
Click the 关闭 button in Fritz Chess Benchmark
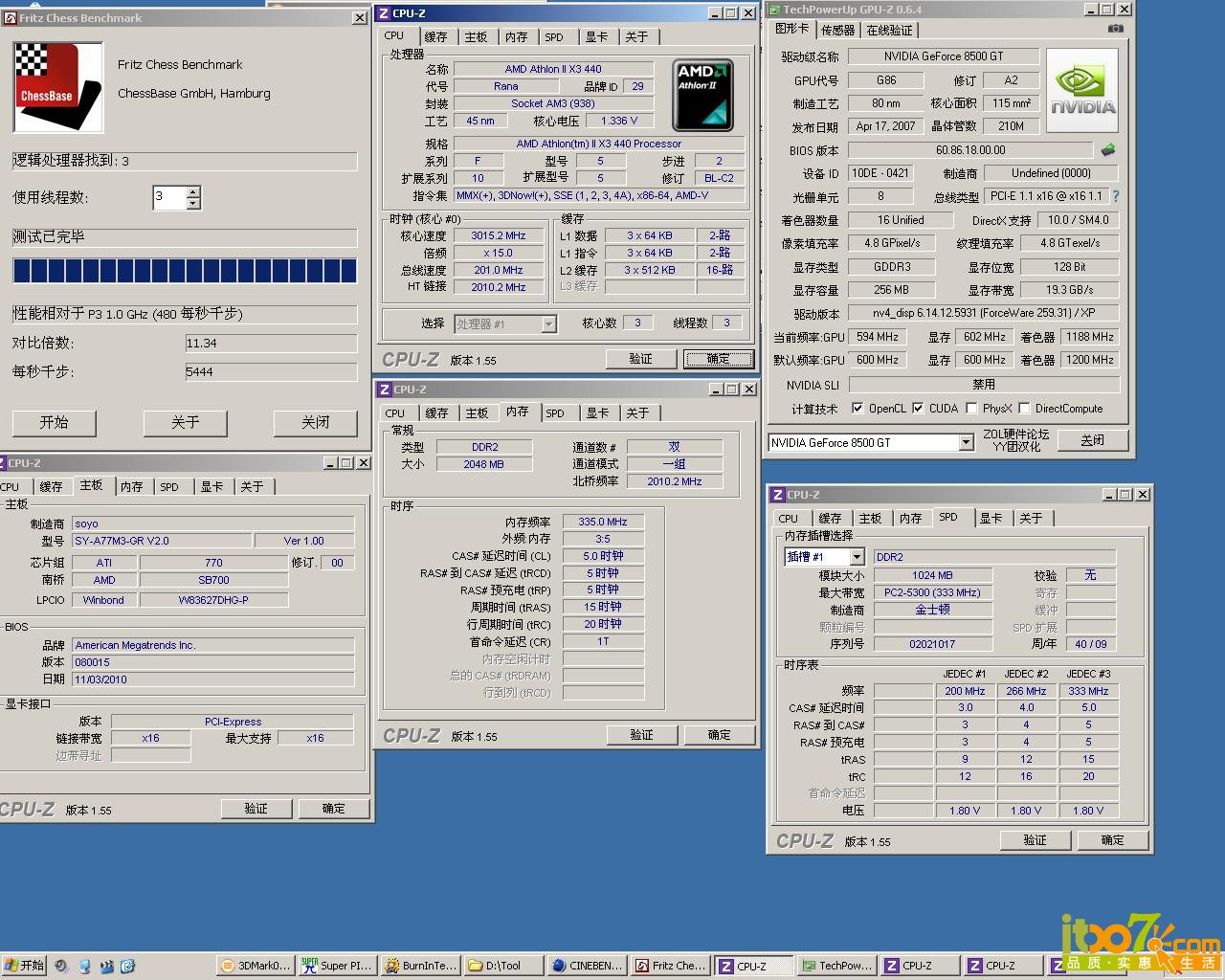315,423
